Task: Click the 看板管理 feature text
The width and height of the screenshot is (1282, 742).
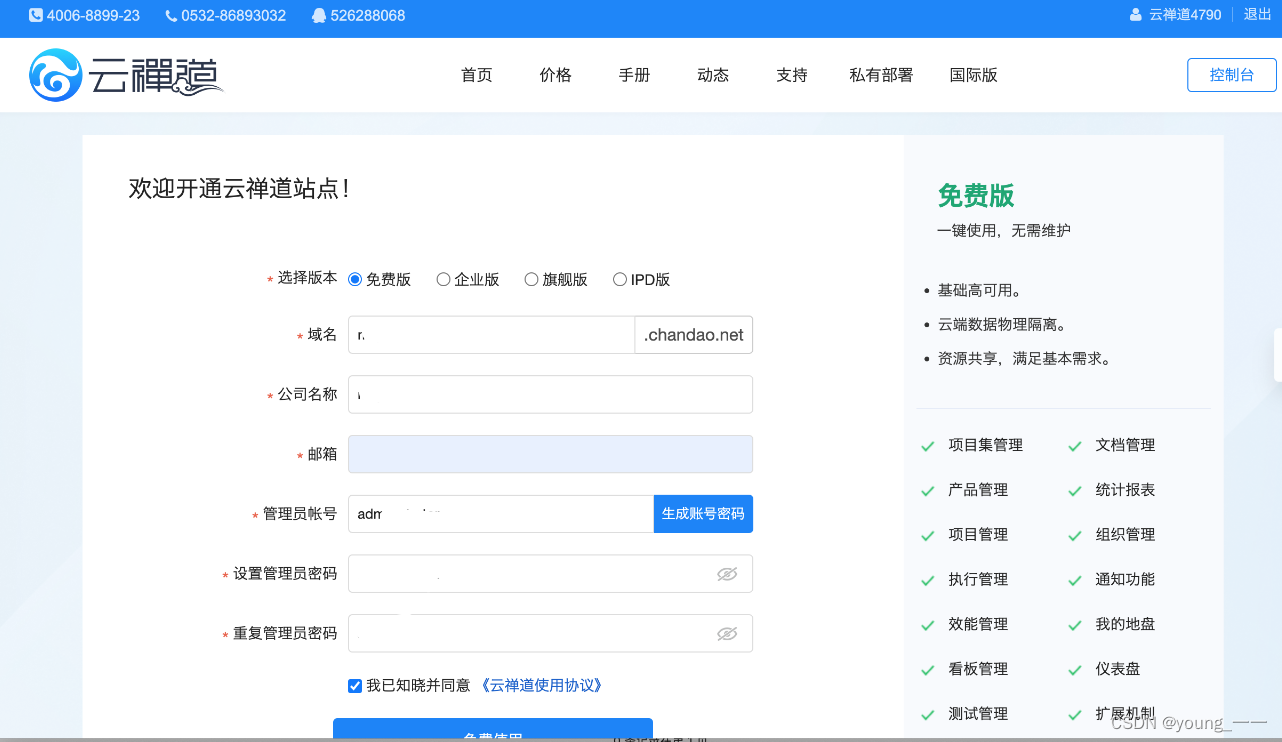Action: [978, 669]
